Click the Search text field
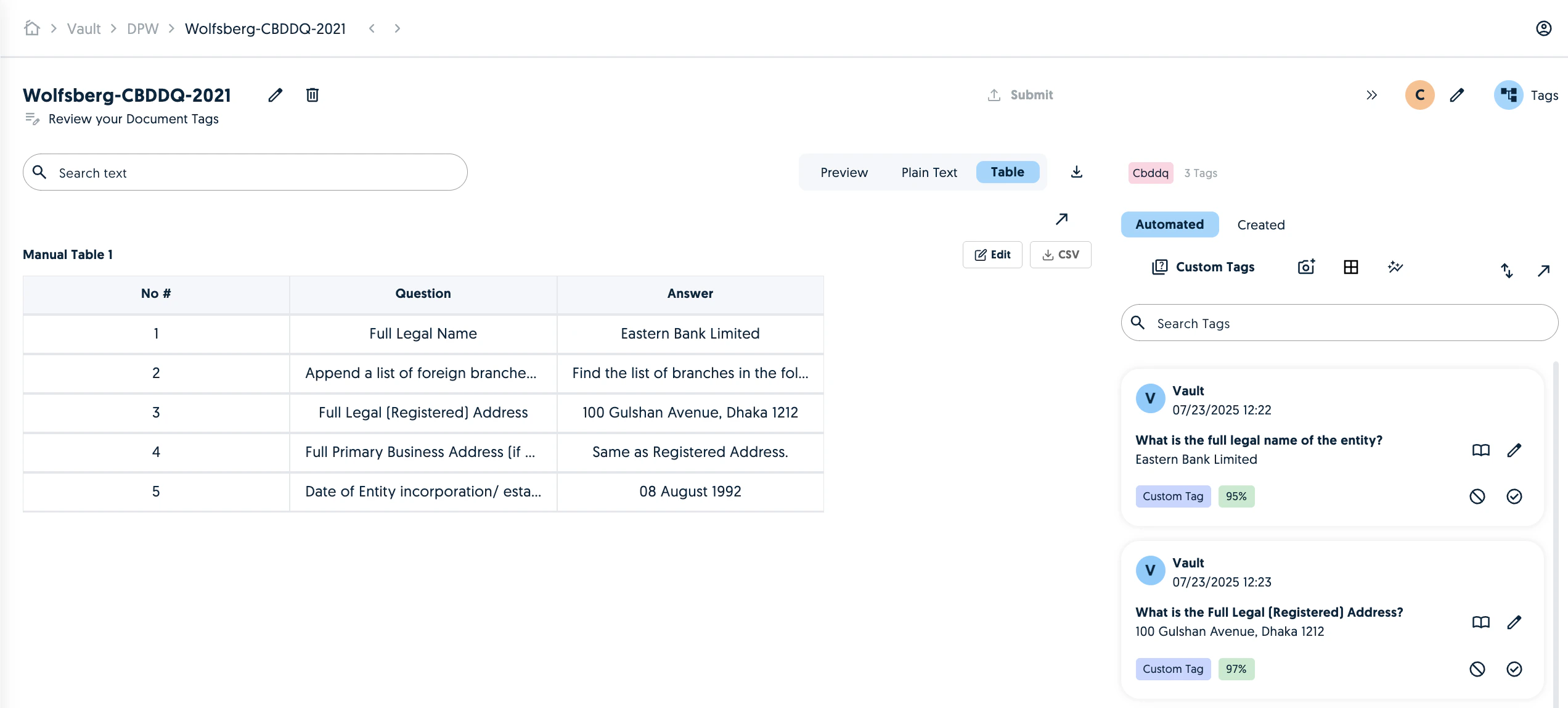The width and height of the screenshot is (1568, 708). pyautogui.click(x=245, y=172)
